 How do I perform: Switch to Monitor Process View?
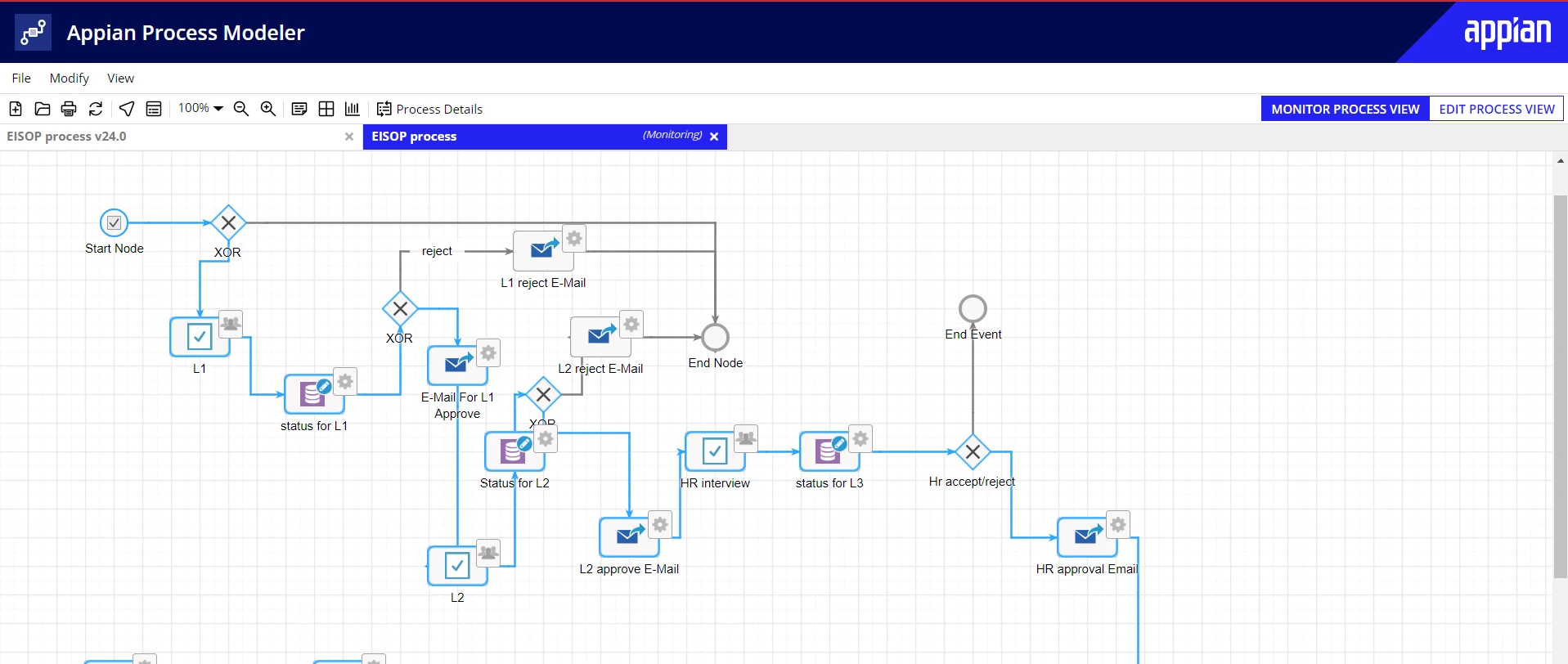[1345, 109]
